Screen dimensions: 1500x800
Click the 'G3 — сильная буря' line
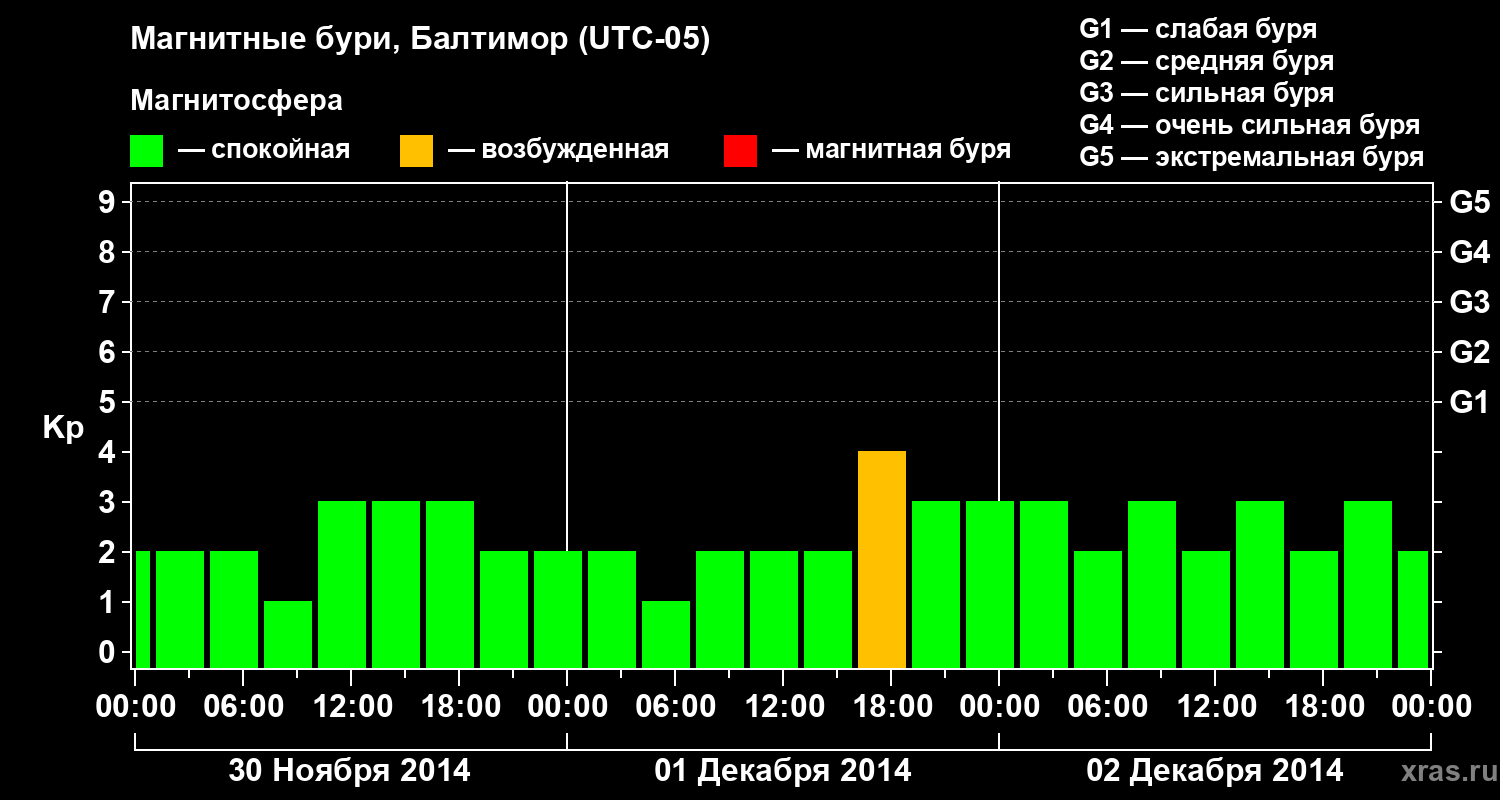[1206, 93]
